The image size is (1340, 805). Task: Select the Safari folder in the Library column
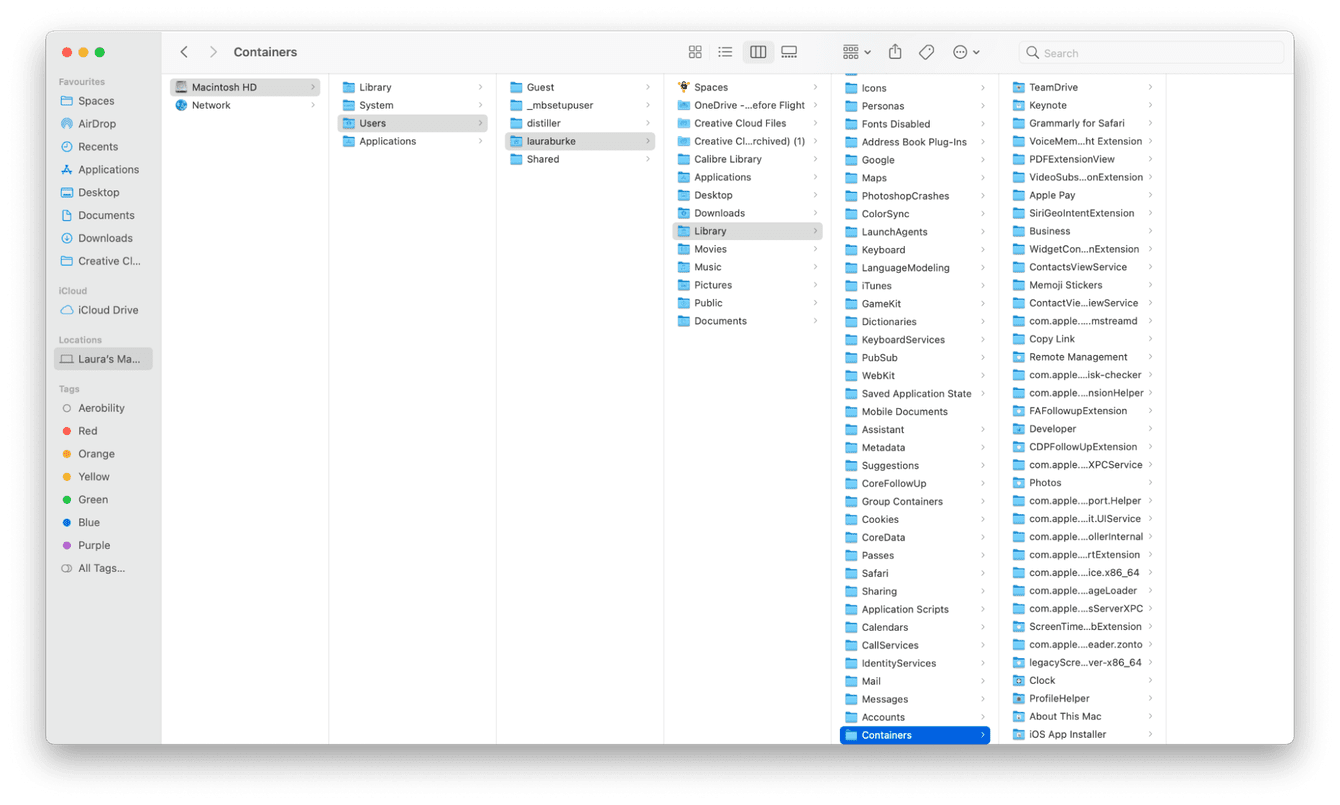879,573
